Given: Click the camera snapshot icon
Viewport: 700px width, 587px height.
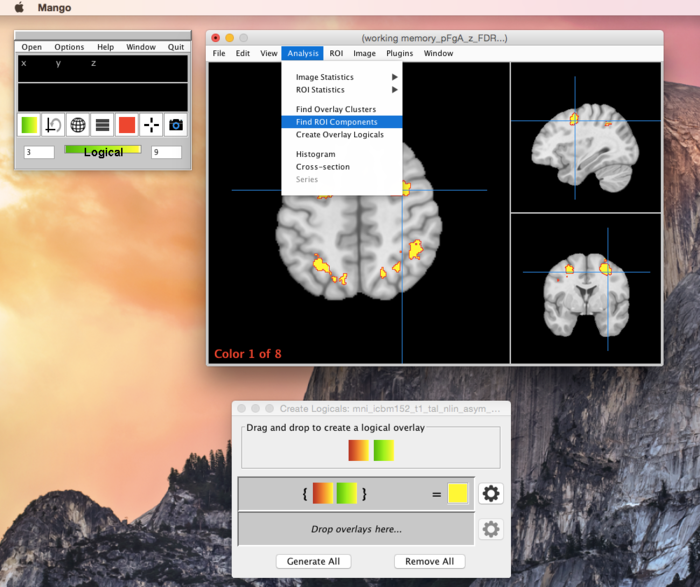Looking at the screenshot, I should 176,125.
